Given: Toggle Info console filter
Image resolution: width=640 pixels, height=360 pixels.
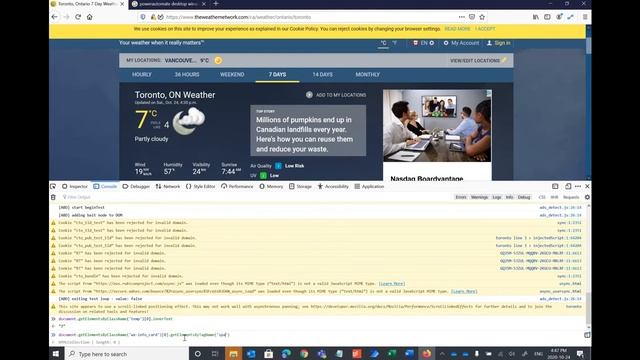Looking at the screenshot, I should coord(509,197).
